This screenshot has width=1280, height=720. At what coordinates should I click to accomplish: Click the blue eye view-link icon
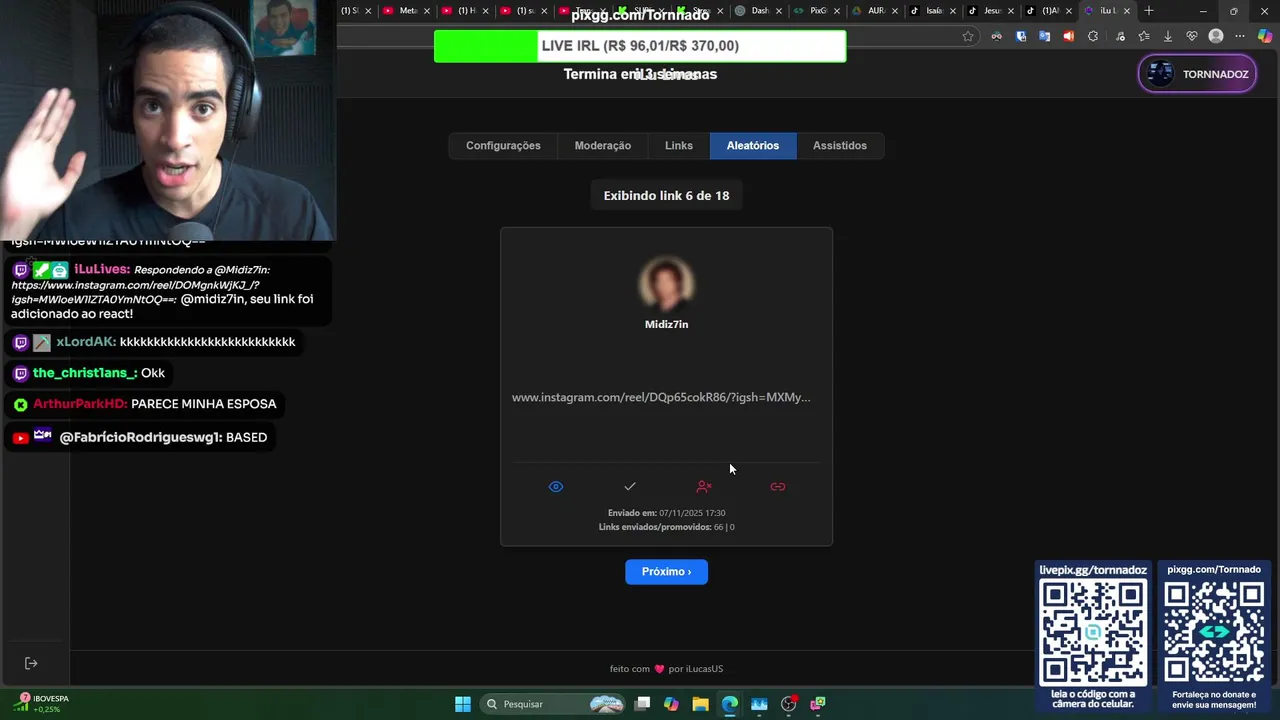tap(556, 487)
